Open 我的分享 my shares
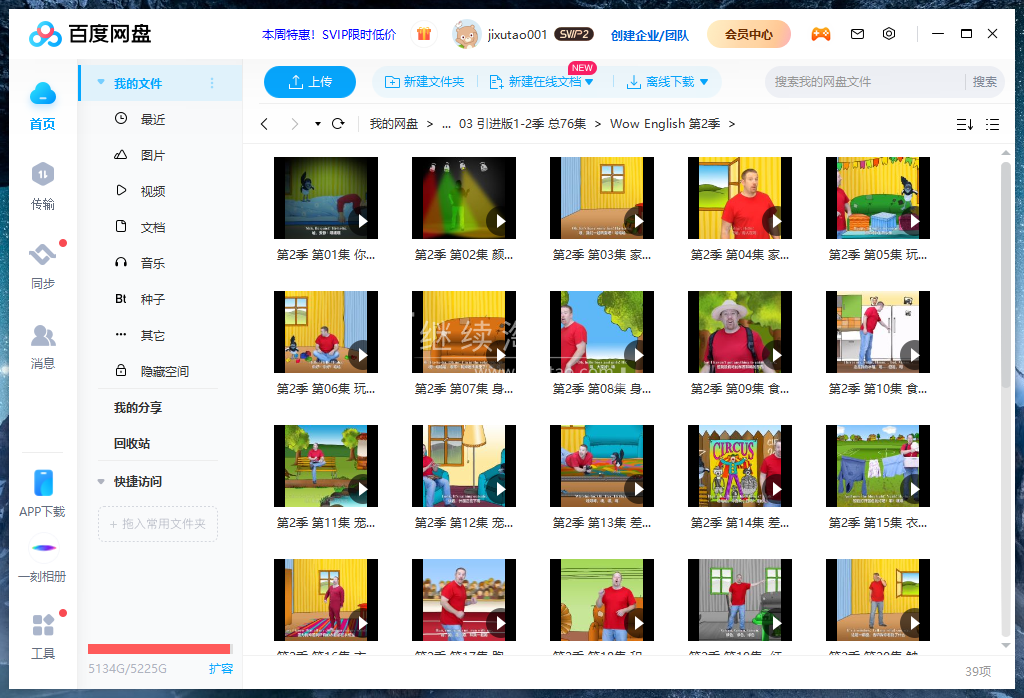The image size is (1024, 698). click(x=138, y=408)
